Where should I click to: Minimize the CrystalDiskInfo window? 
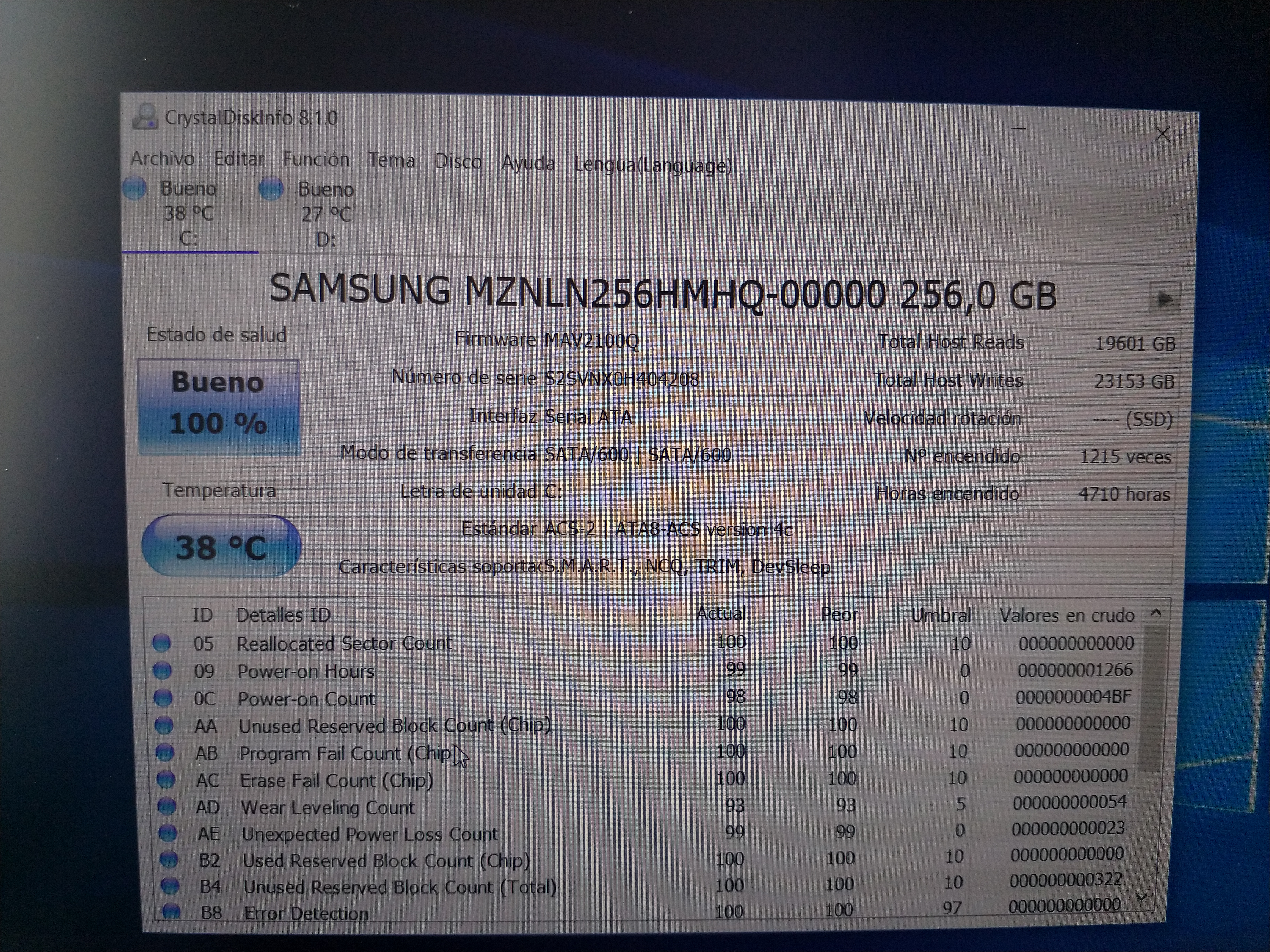point(1019,129)
